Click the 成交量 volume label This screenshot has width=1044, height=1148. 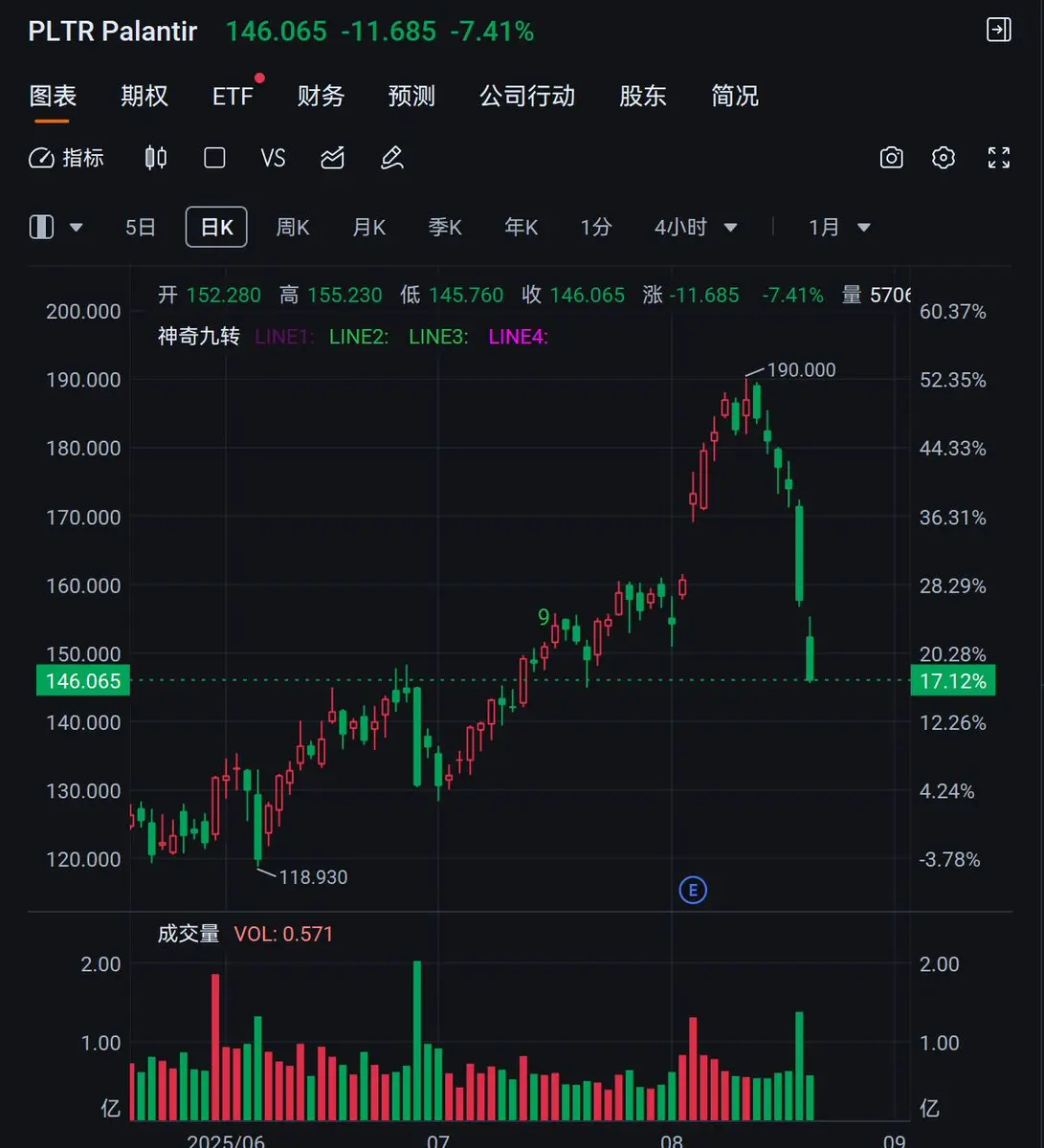click(x=189, y=934)
